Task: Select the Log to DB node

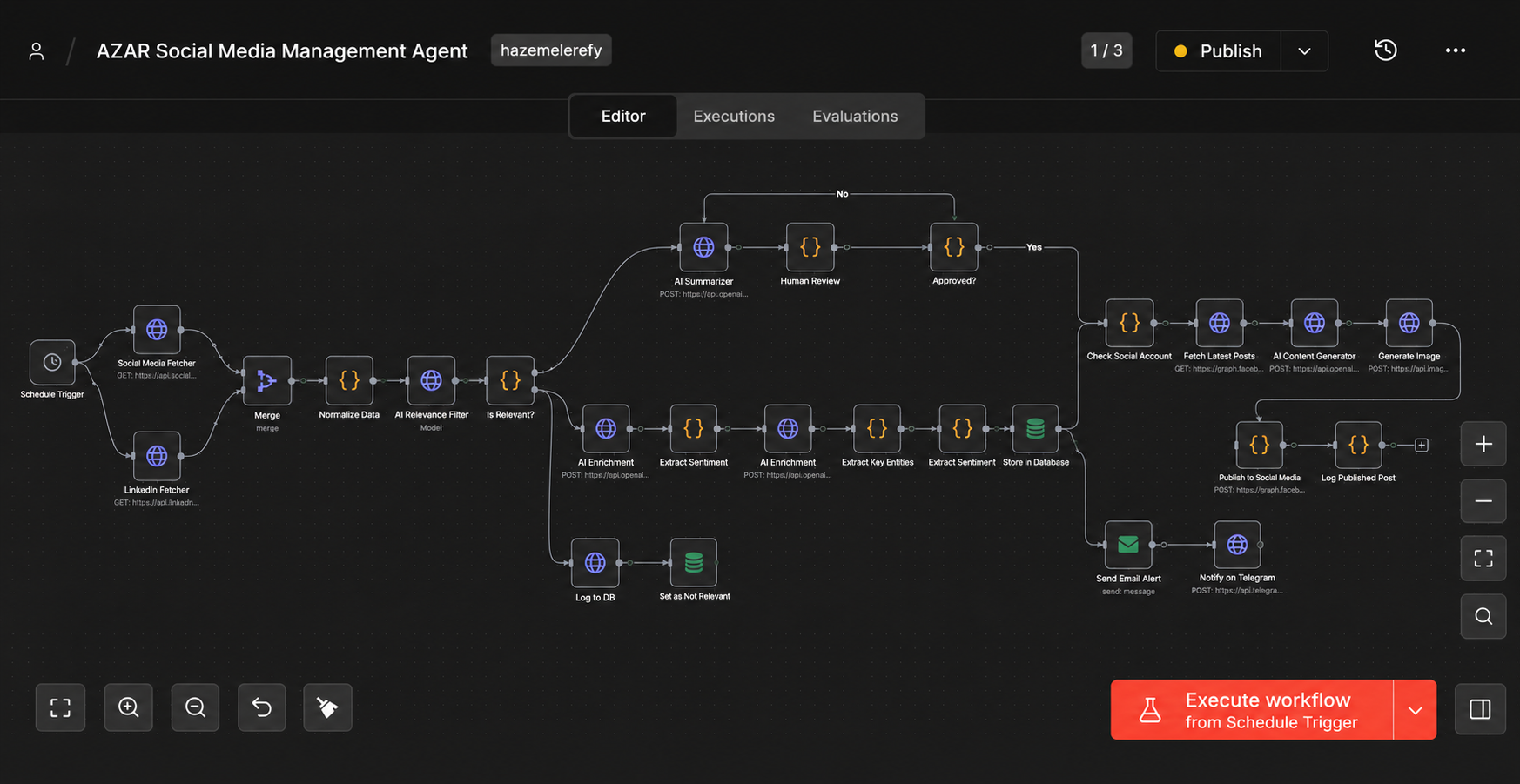Action: [595, 562]
